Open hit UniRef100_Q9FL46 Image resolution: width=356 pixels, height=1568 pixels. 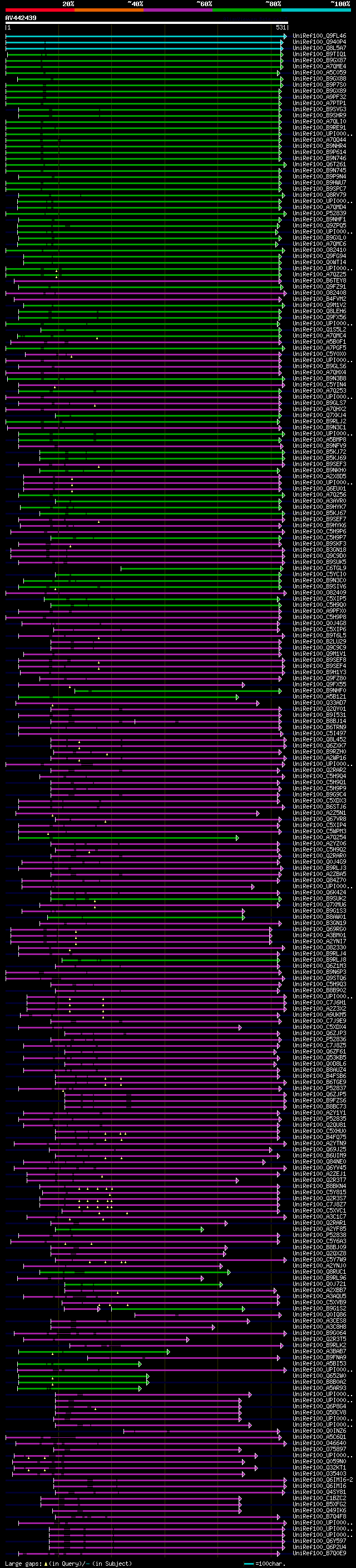319,36
